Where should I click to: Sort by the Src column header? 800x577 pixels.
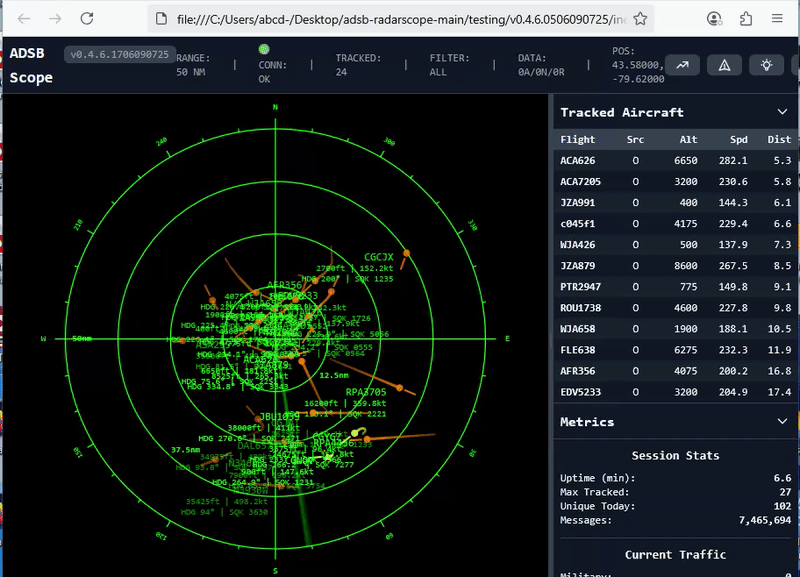(x=635, y=140)
